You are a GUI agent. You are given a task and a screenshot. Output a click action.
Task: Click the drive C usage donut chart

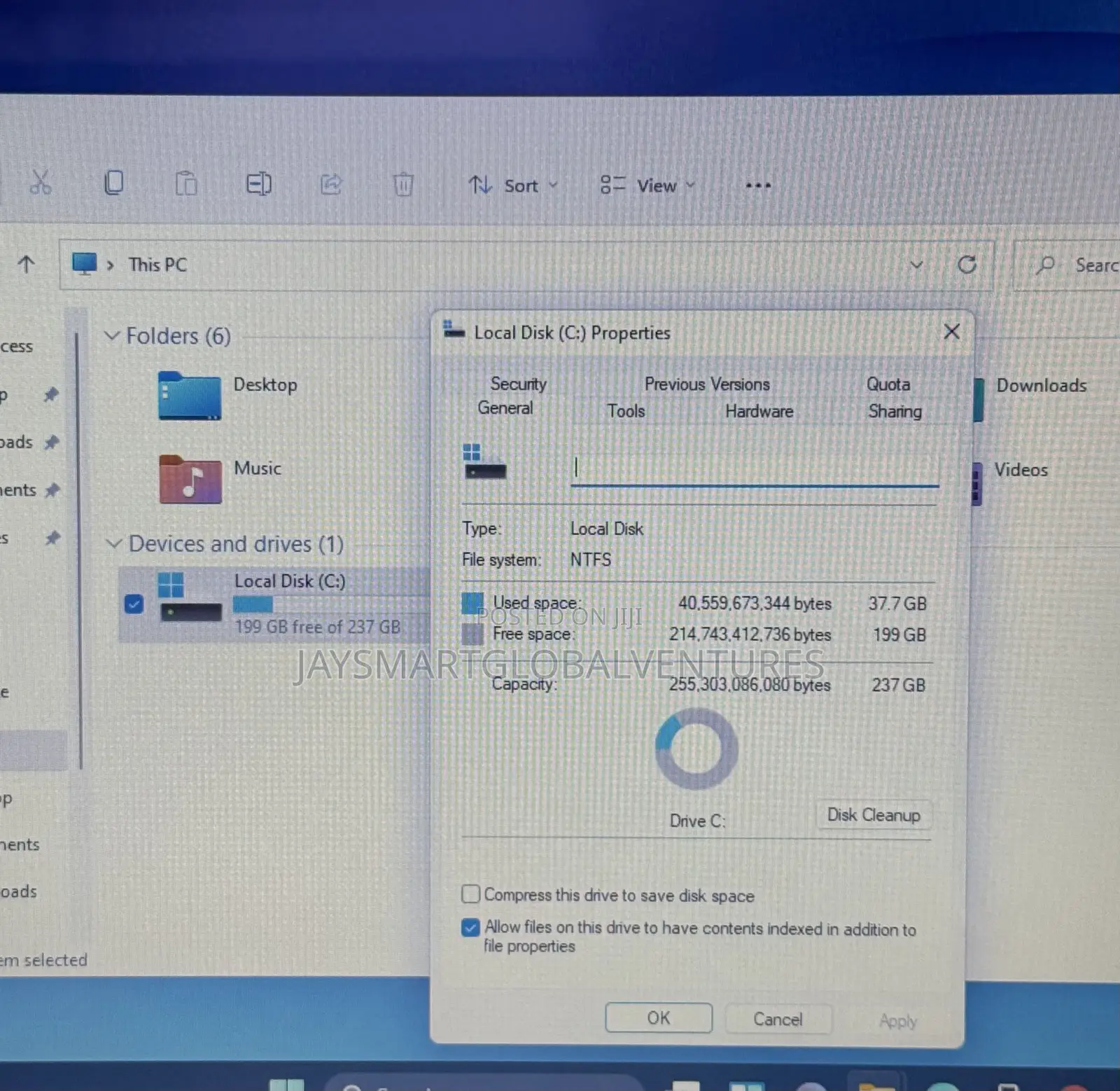click(x=696, y=749)
